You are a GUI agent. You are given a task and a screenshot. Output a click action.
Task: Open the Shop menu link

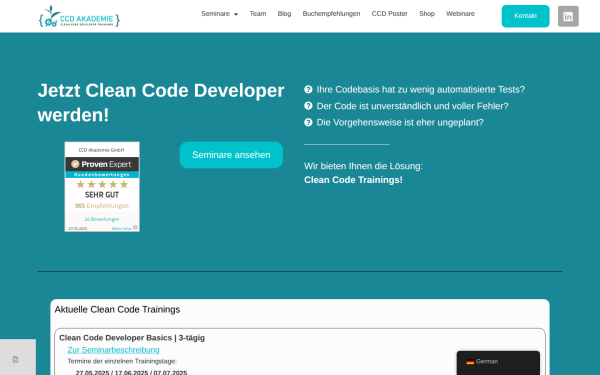pyautogui.click(x=427, y=14)
